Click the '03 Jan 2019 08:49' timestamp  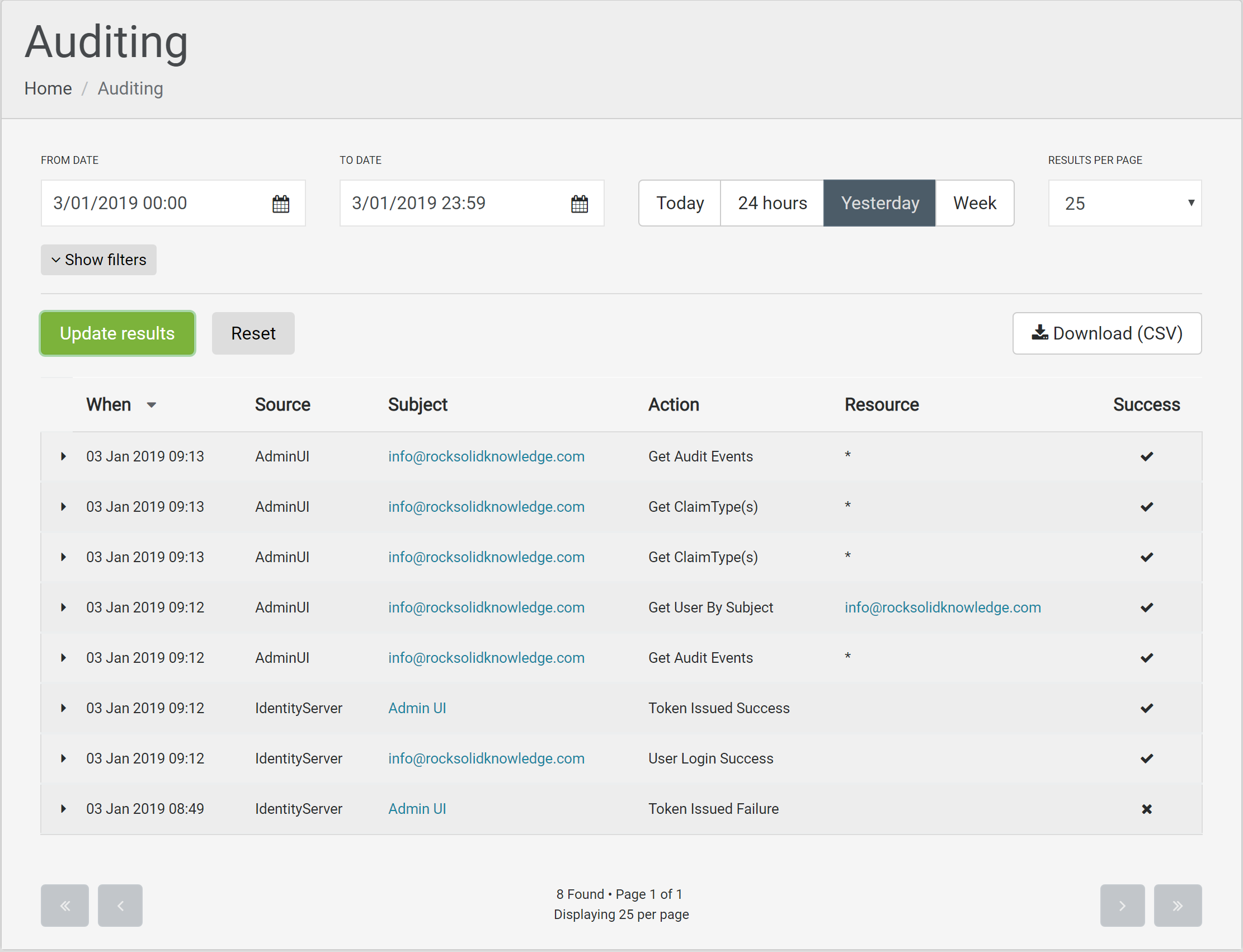145,809
